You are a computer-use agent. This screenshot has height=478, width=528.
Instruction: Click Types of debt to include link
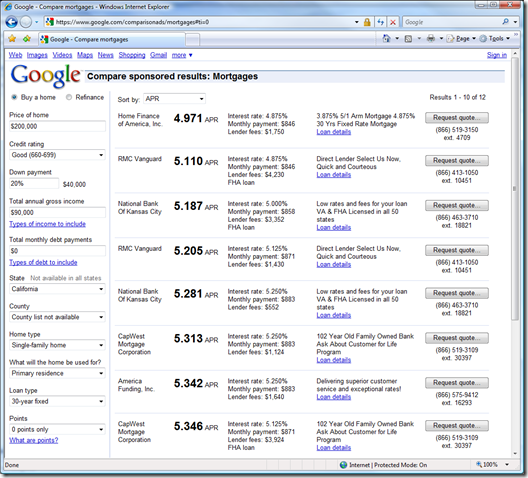(x=43, y=263)
